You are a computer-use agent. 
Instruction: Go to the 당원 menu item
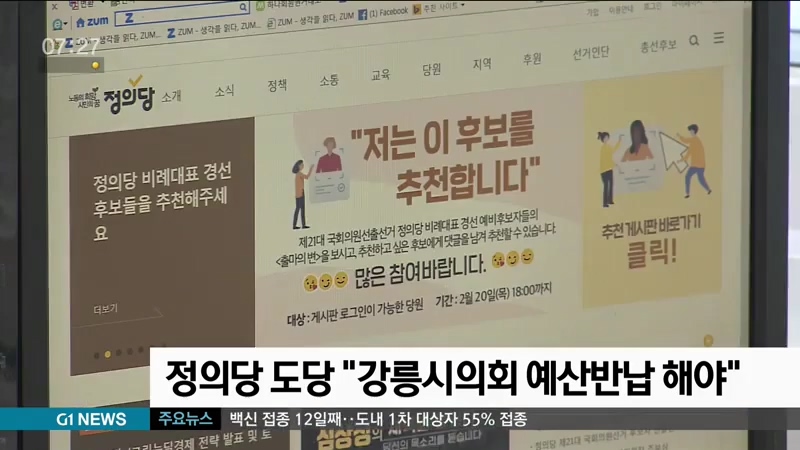coord(431,70)
